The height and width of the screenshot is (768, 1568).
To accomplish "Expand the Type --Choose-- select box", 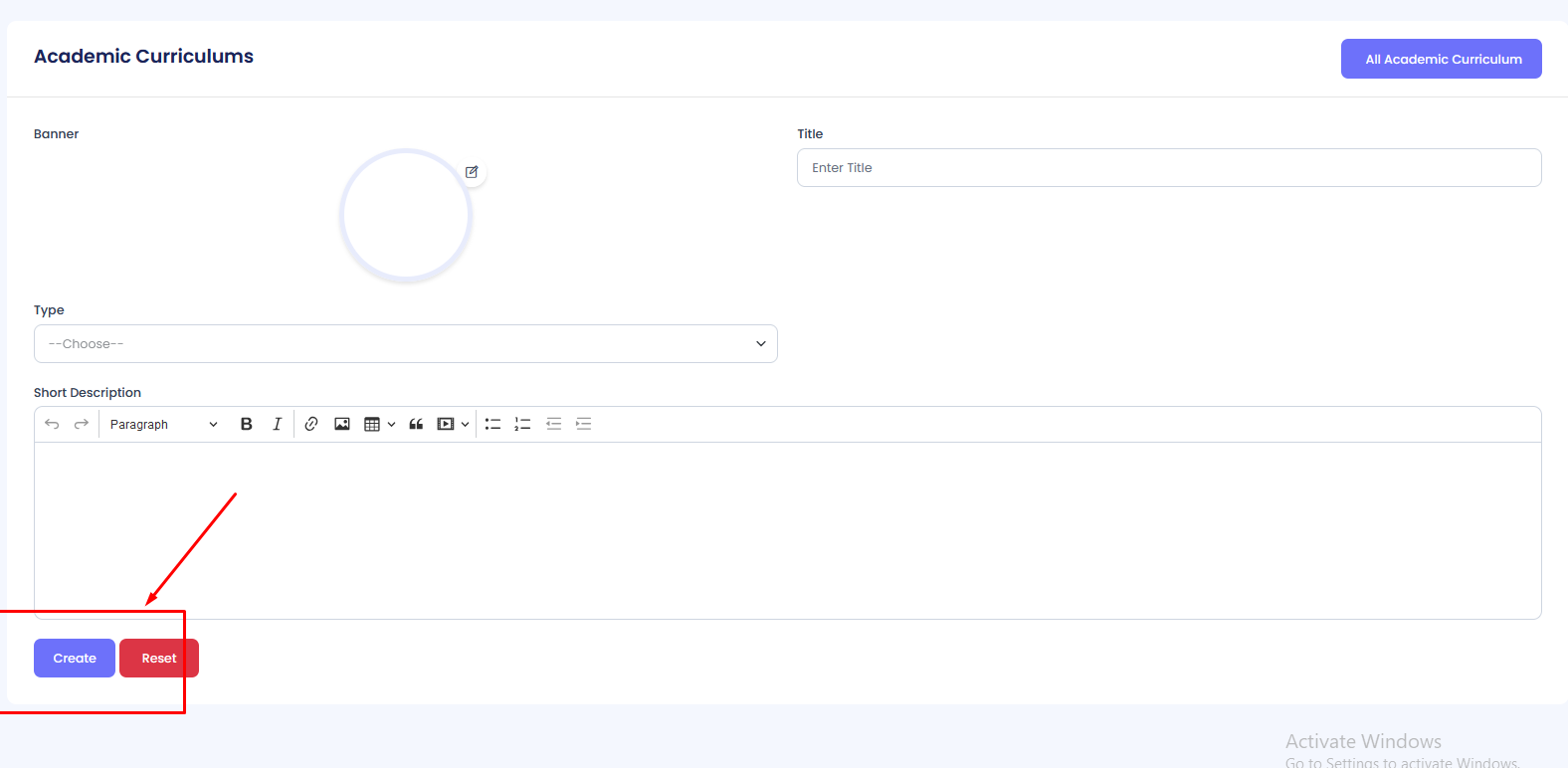I will pos(406,344).
